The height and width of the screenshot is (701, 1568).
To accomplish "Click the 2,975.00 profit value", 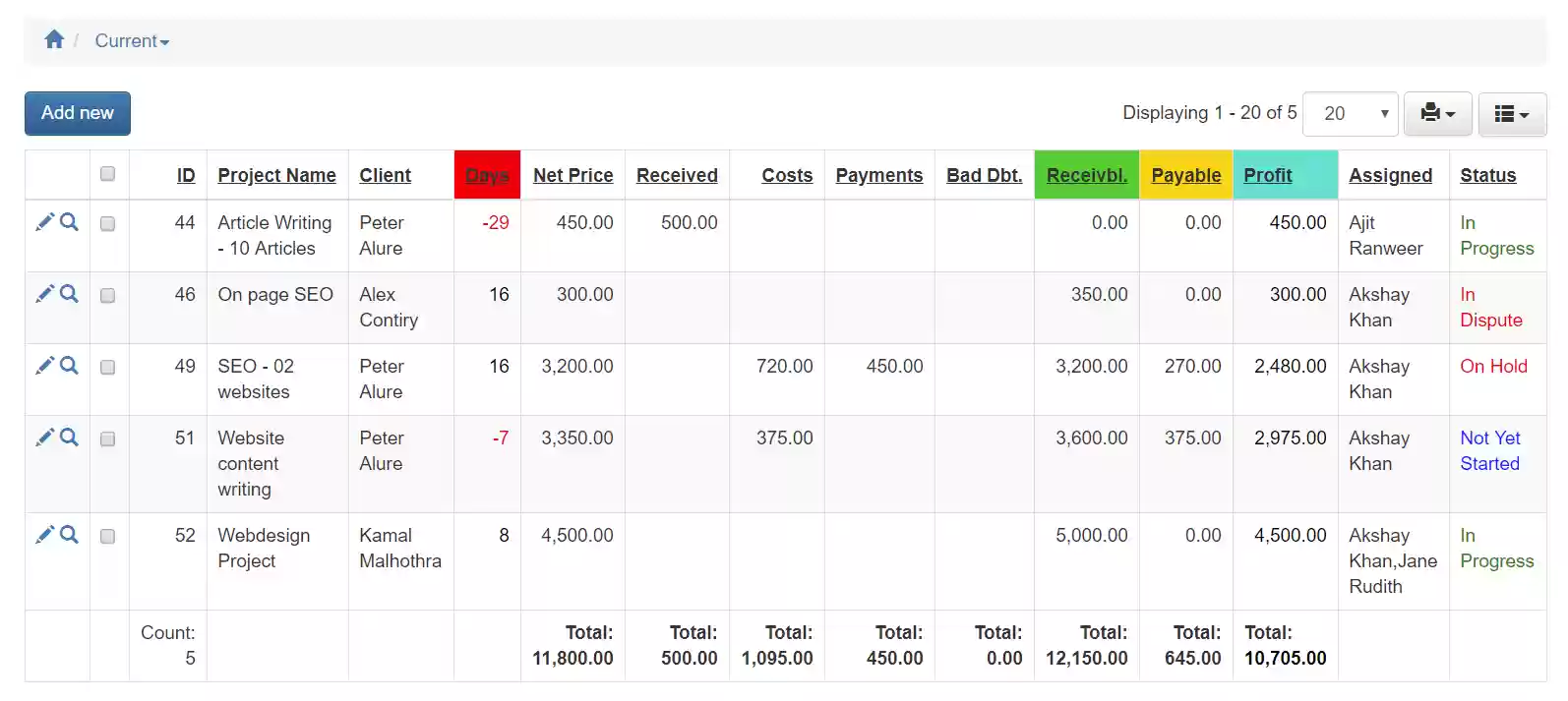I will pyautogui.click(x=1290, y=438).
